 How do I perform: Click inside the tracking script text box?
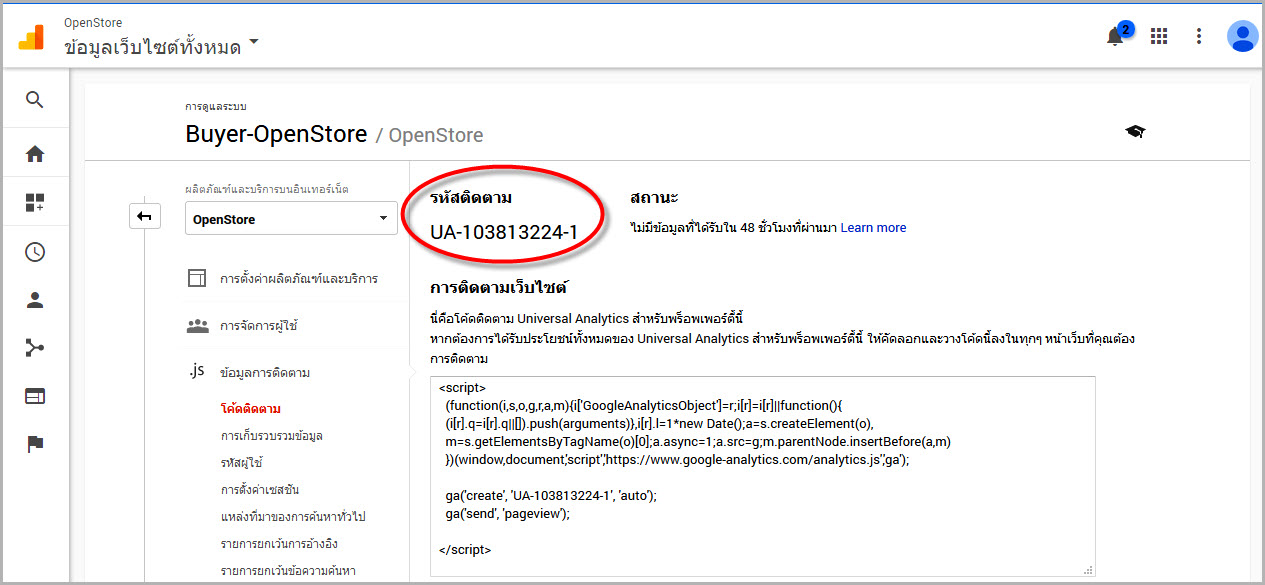click(762, 476)
